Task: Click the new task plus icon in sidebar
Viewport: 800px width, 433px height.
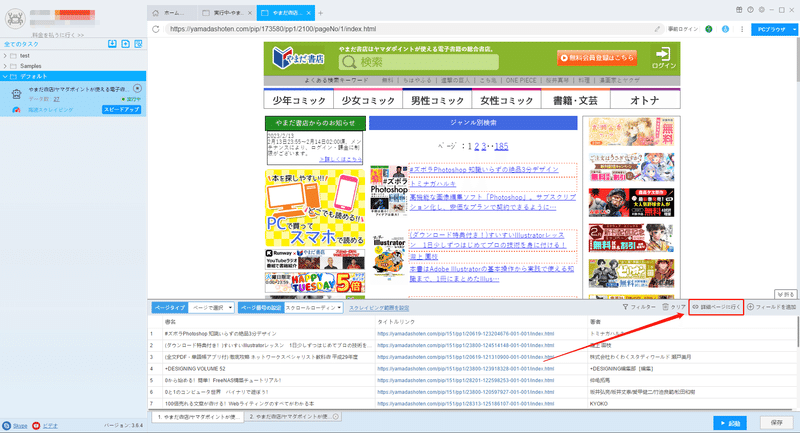Action: click(x=126, y=44)
